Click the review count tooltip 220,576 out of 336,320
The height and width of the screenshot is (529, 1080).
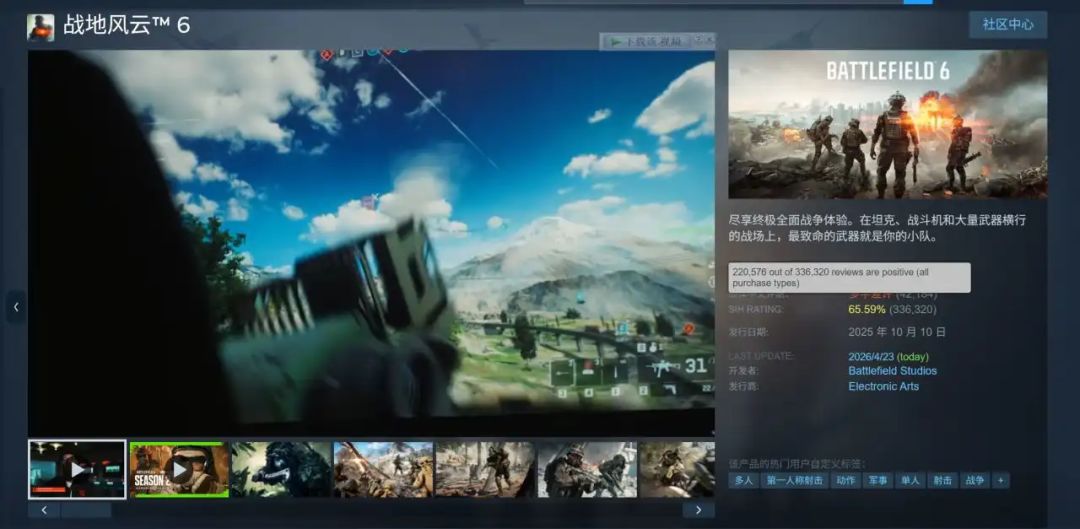pyautogui.click(x=849, y=278)
